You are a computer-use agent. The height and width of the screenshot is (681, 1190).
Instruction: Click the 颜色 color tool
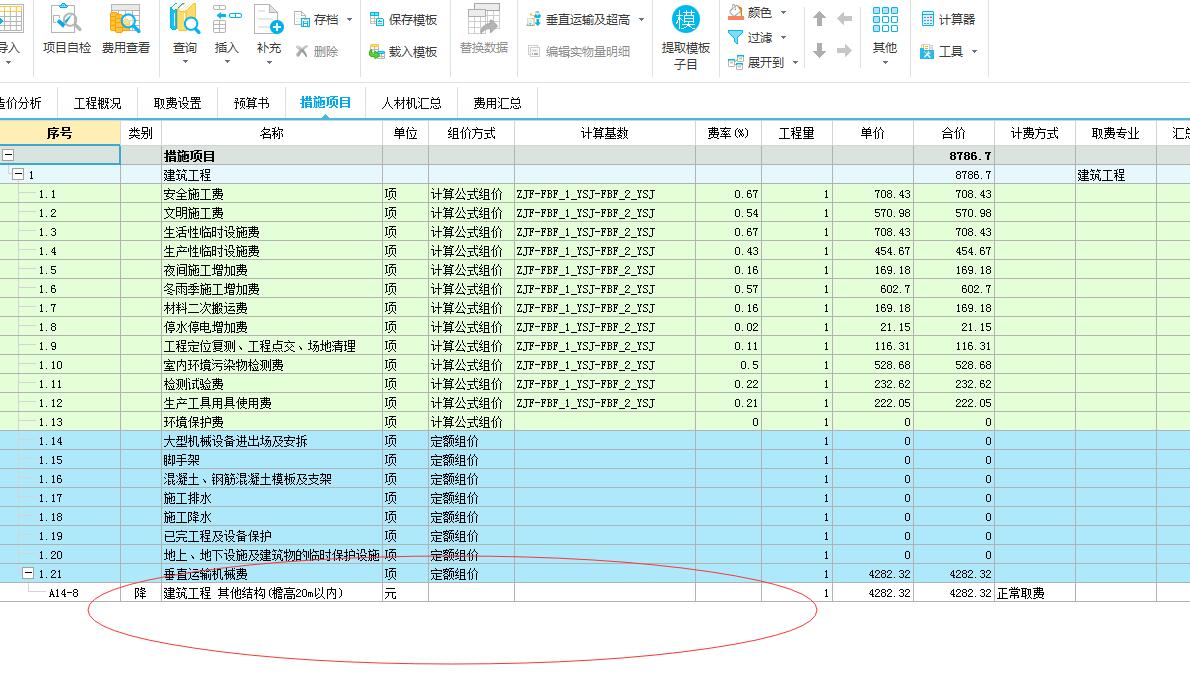[750, 13]
